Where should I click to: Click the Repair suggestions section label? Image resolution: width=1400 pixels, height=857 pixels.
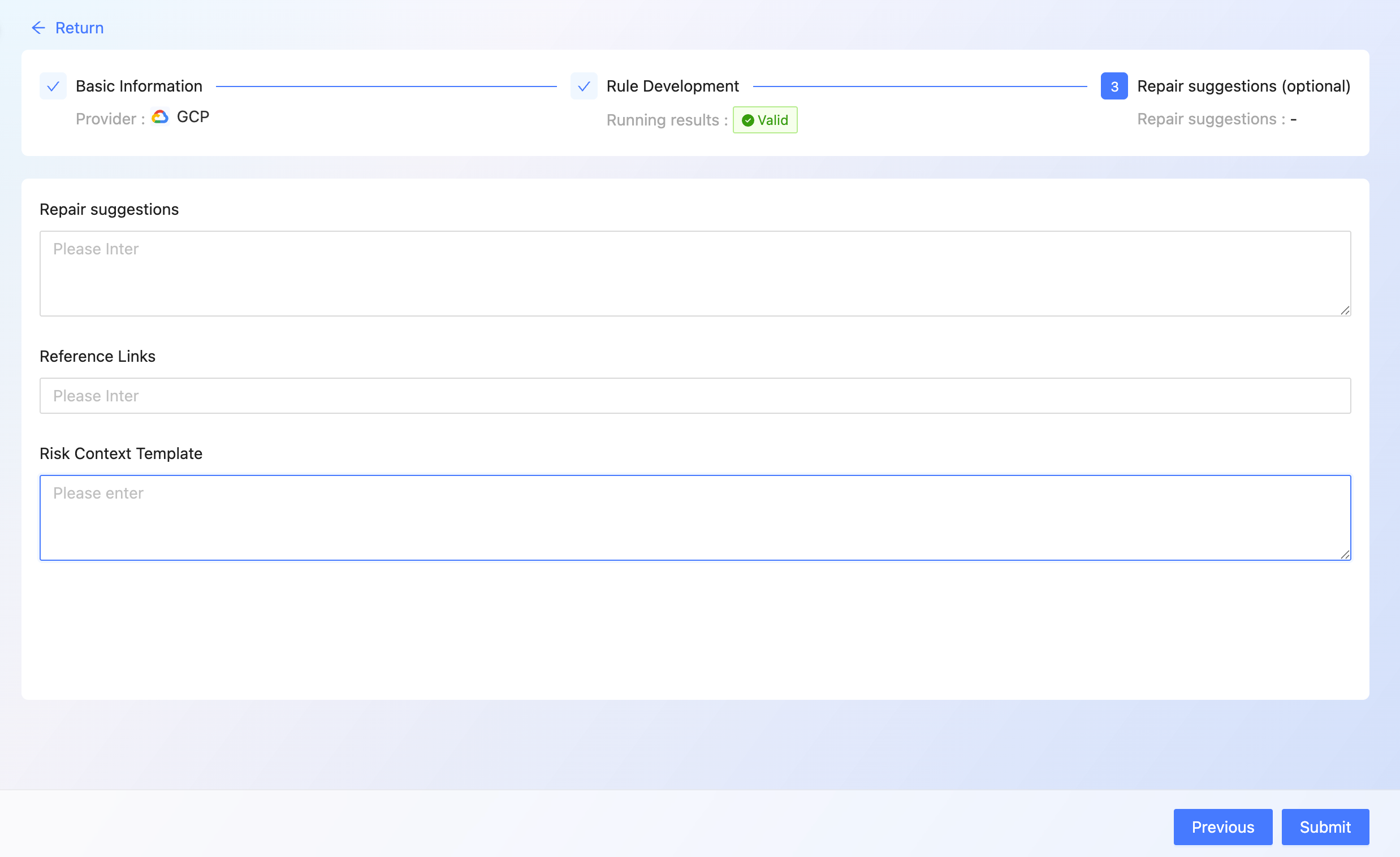pyautogui.click(x=109, y=210)
